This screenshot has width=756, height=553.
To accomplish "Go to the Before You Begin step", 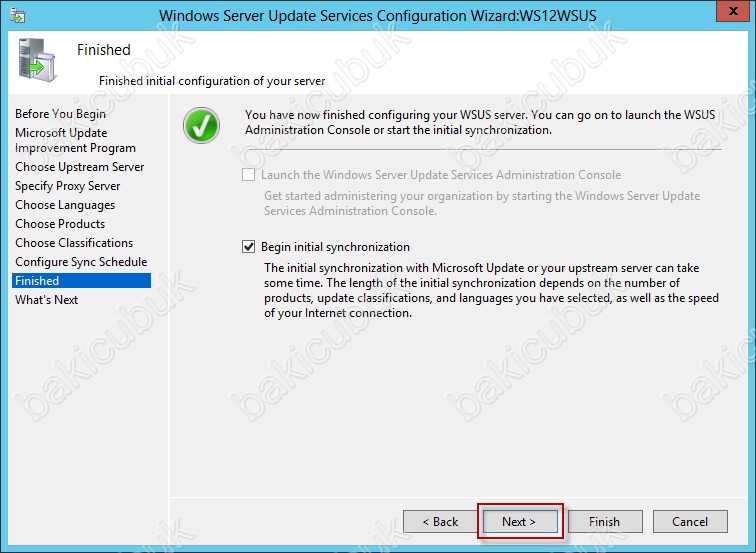I will (x=60, y=114).
